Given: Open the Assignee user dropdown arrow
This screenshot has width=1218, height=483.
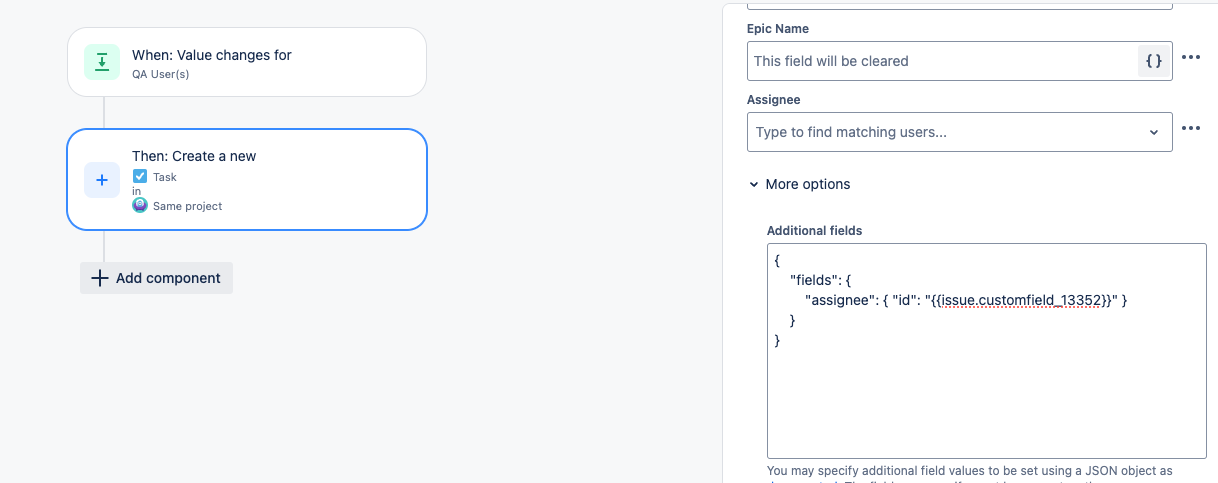Looking at the screenshot, I should coord(1153,132).
